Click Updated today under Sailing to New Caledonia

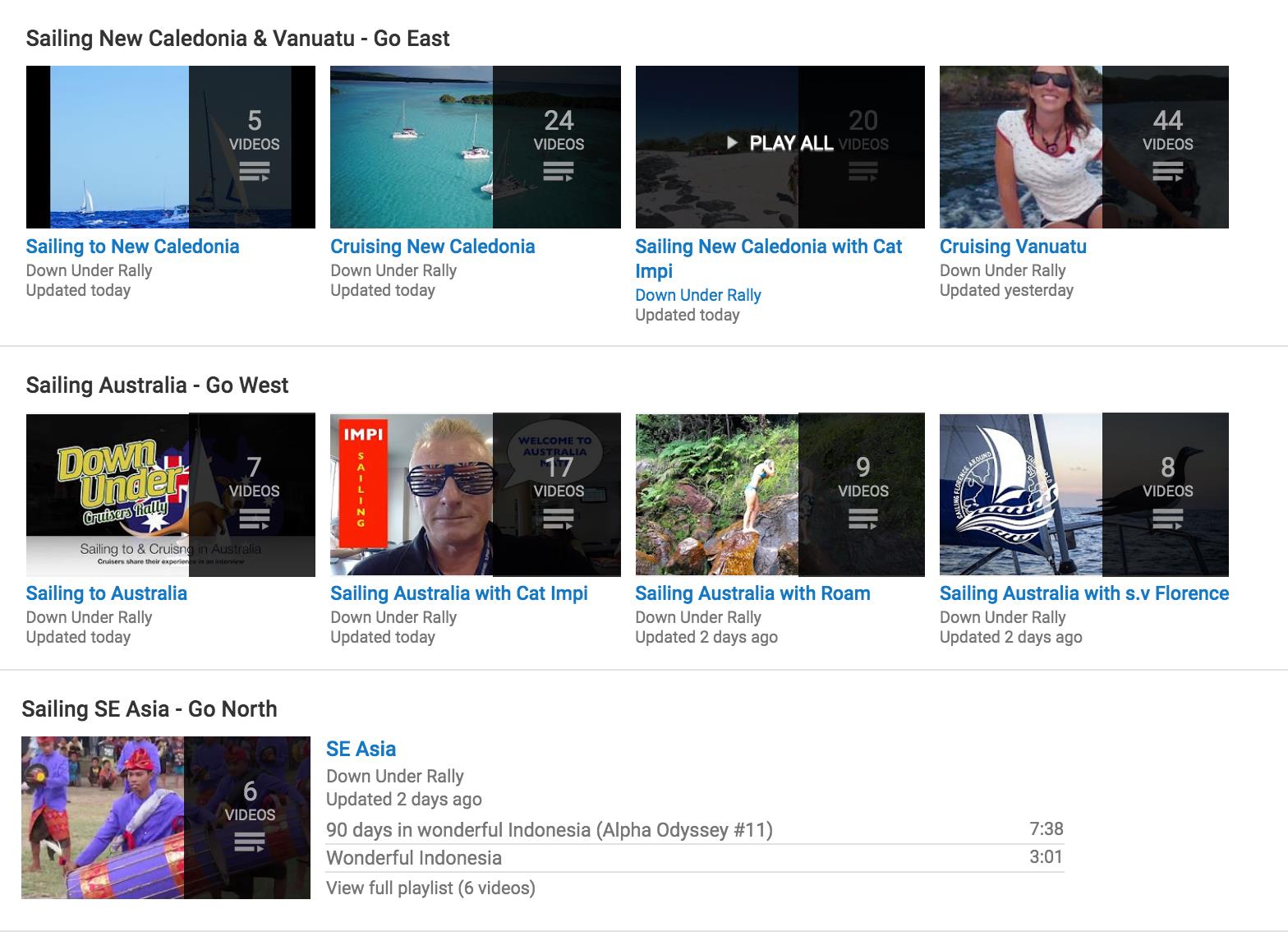click(78, 290)
